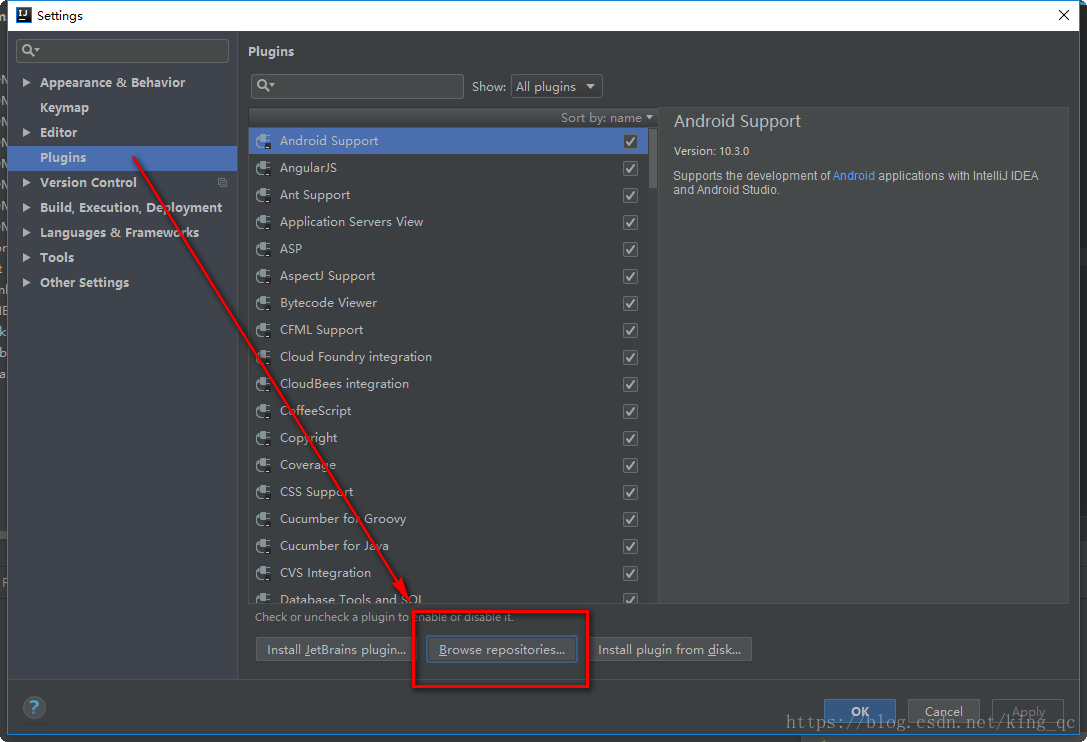The width and height of the screenshot is (1087, 742).
Task: Click the Bytecode Viewer plugin icon
Action: click(x=264, y=303)
